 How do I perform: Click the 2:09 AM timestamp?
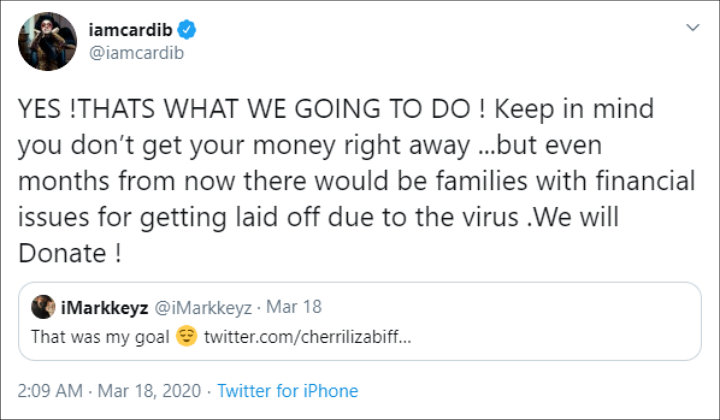[x=50, y=391]
